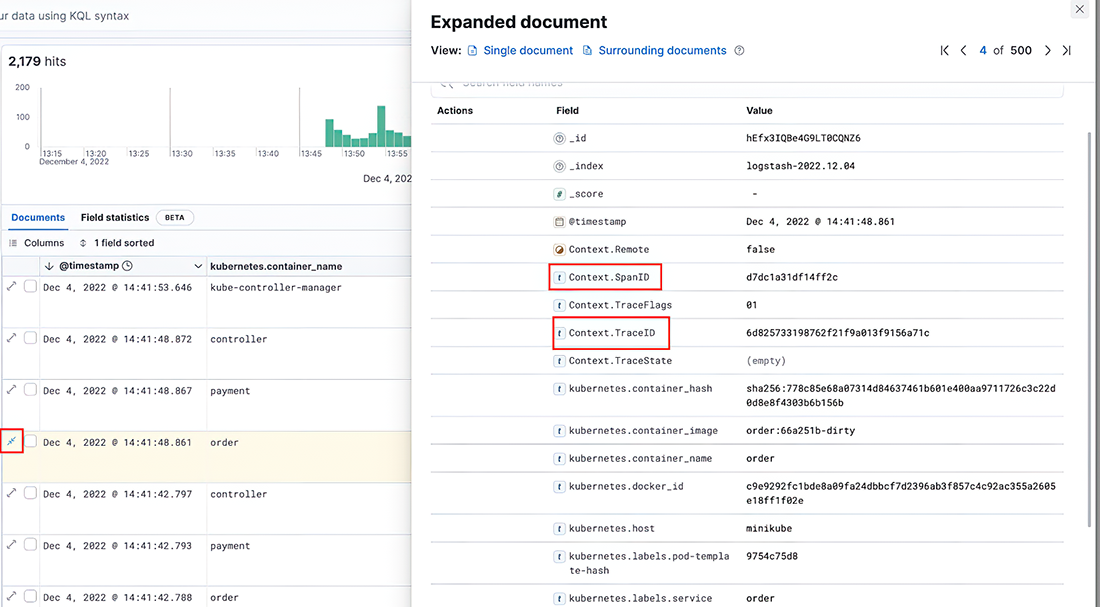1100x607 pixels.
Task: Click the flyout vertical scrollbar
Action: (1089, 330)
